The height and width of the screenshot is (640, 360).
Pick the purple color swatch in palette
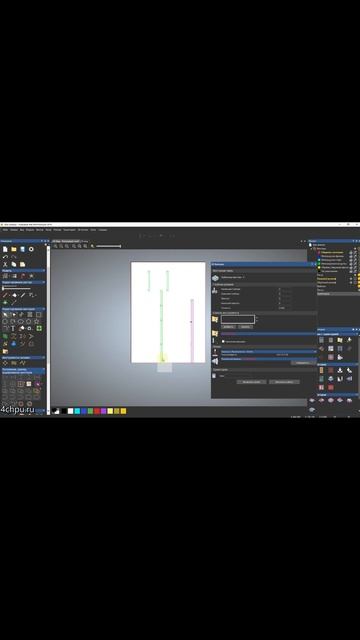click(x=103, y=411)
